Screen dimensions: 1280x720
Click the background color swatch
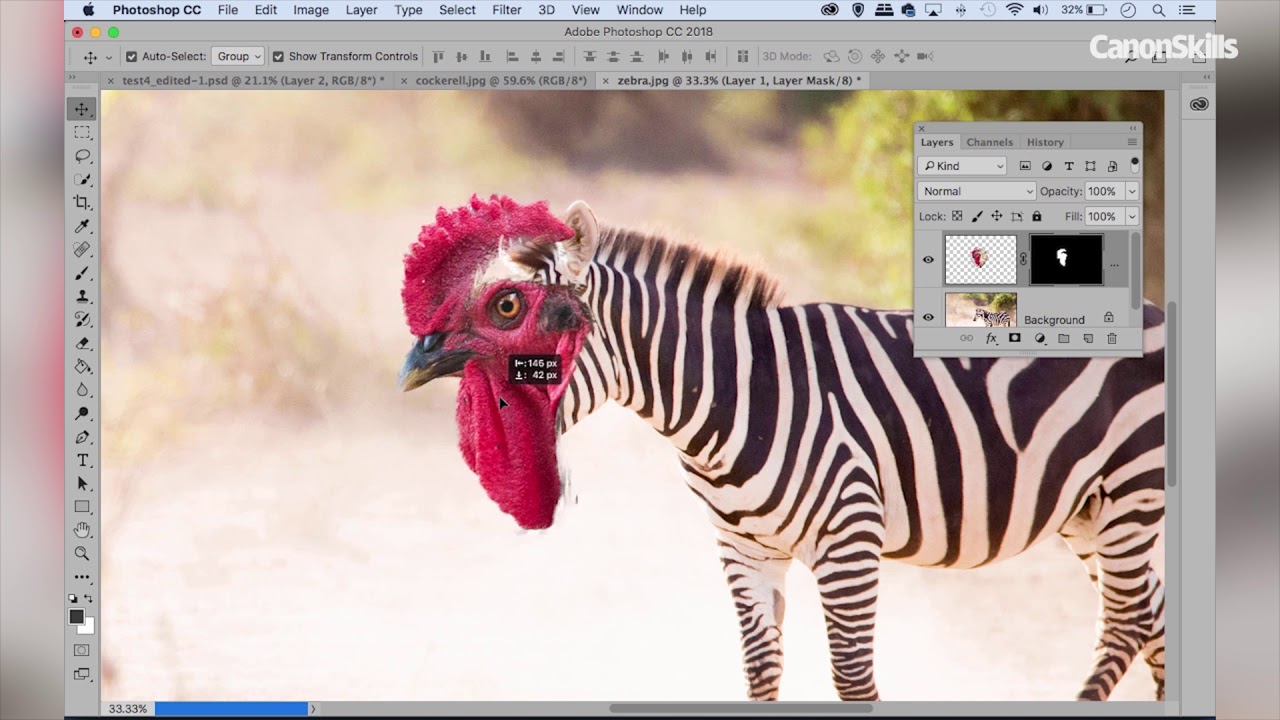[88, 627]
